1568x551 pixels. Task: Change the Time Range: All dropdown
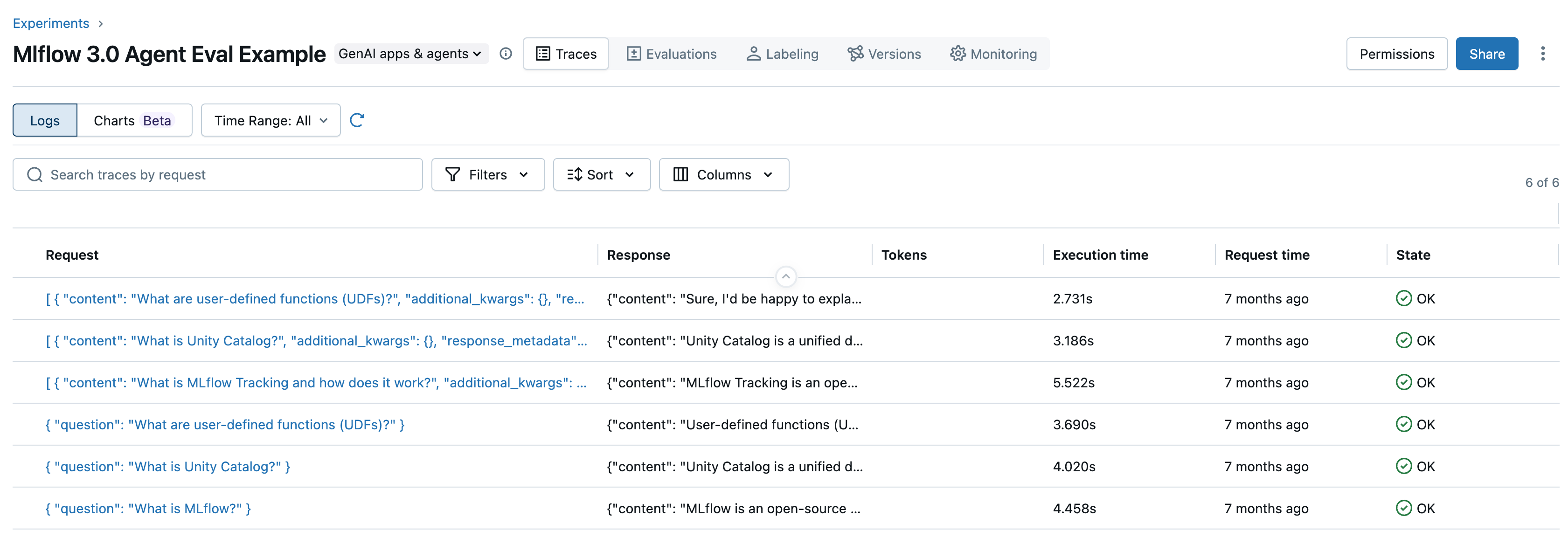pyautogui.click(x=270, y=120)
